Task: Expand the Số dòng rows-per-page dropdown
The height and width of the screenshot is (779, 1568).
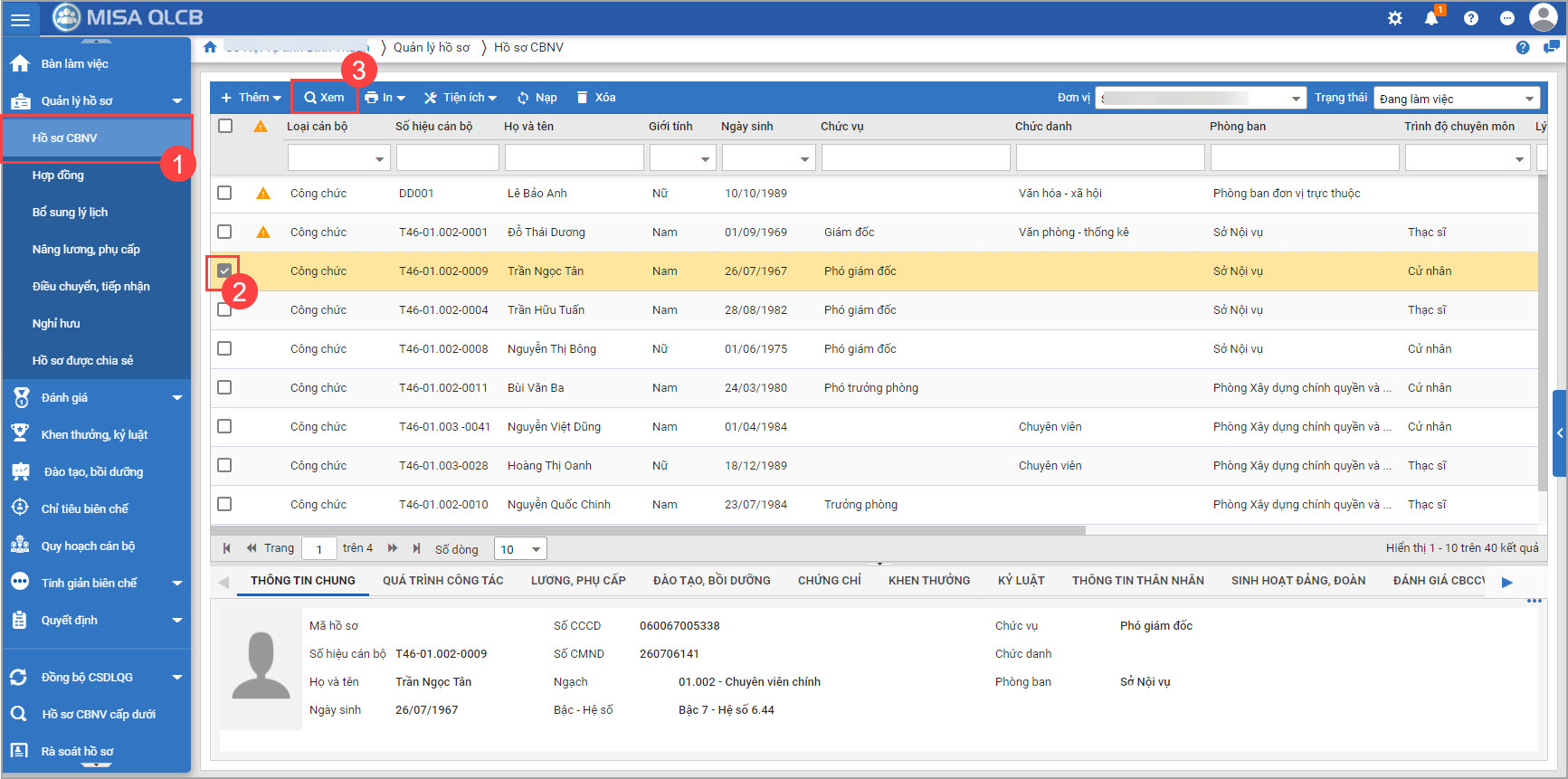Action: pyautogui.click(x=520, y=549)
